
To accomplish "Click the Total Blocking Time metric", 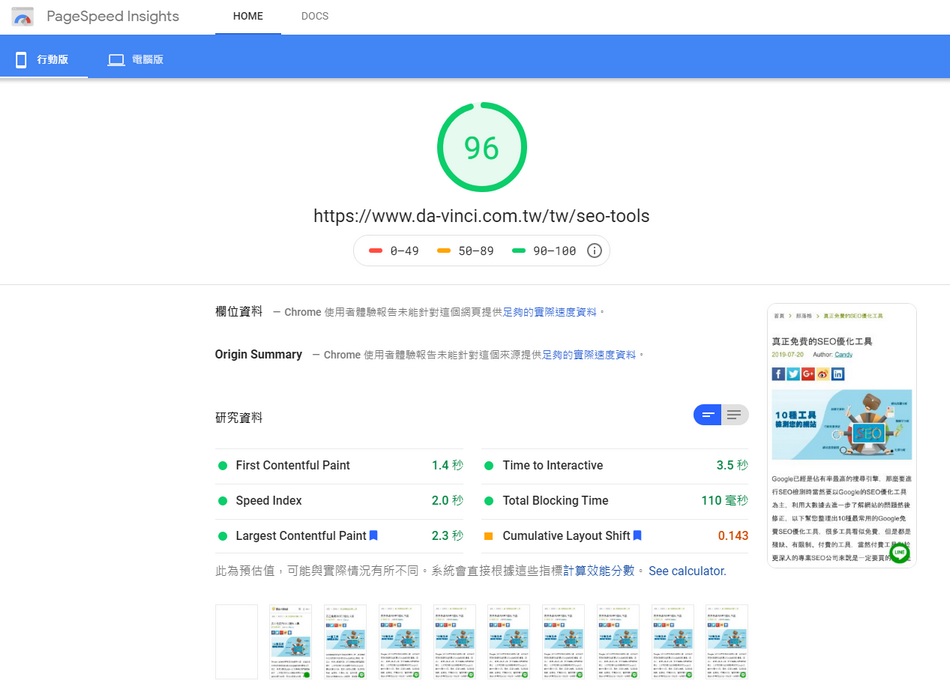I will click(x=615, y=500).
